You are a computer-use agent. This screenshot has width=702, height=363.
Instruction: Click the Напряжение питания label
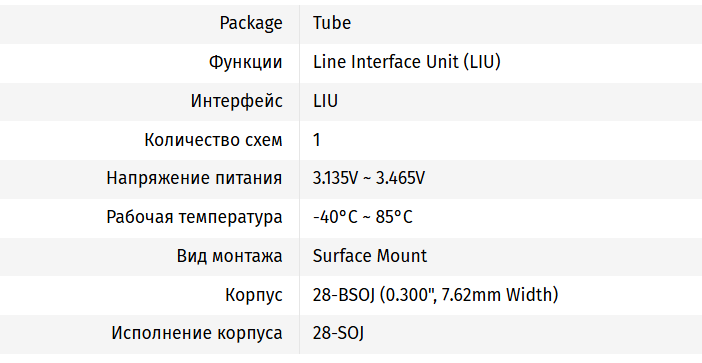click(x=194, y=179)
